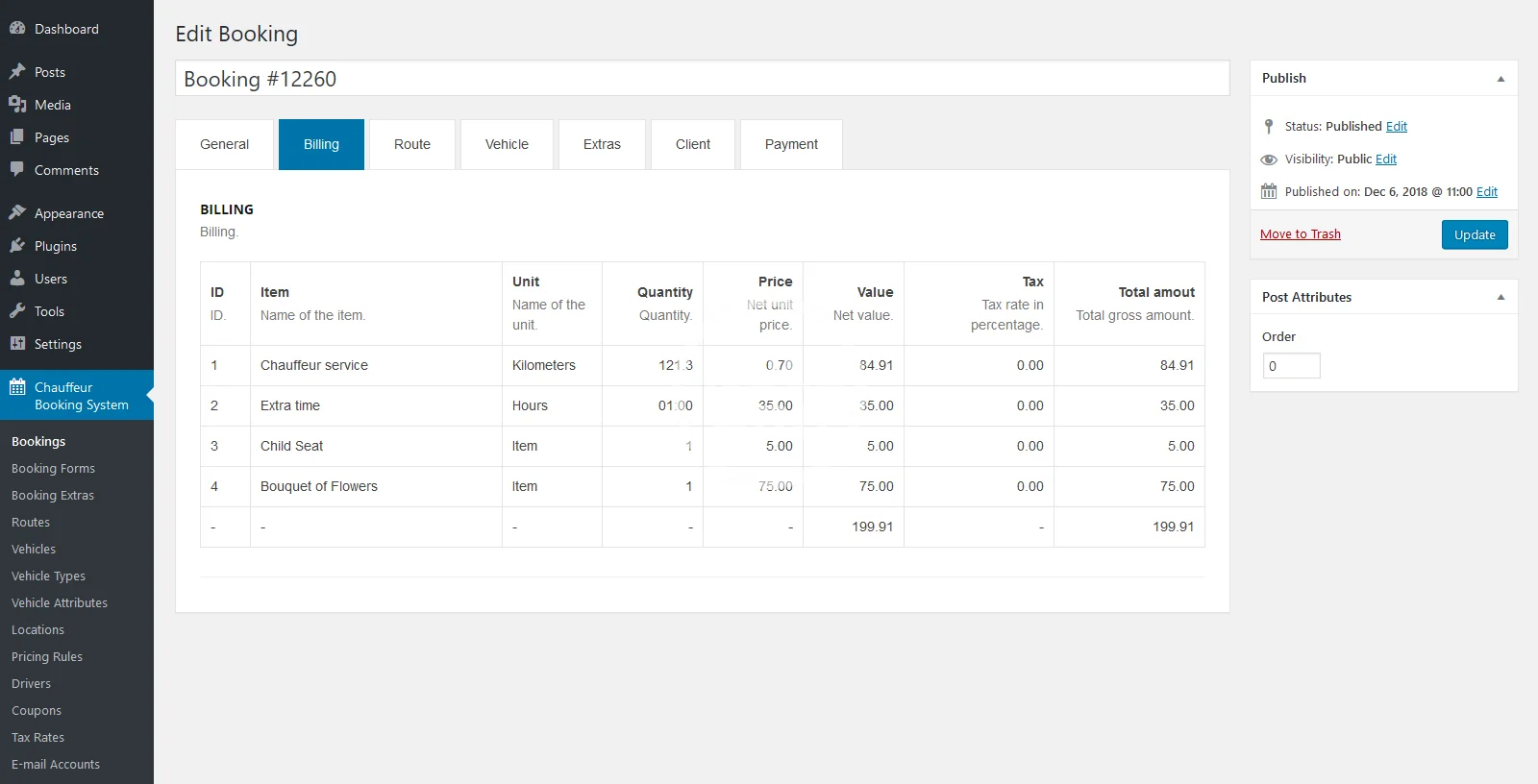
Task: Click the Chauffeur Booking System calendar icon
Action: [17, 387]
